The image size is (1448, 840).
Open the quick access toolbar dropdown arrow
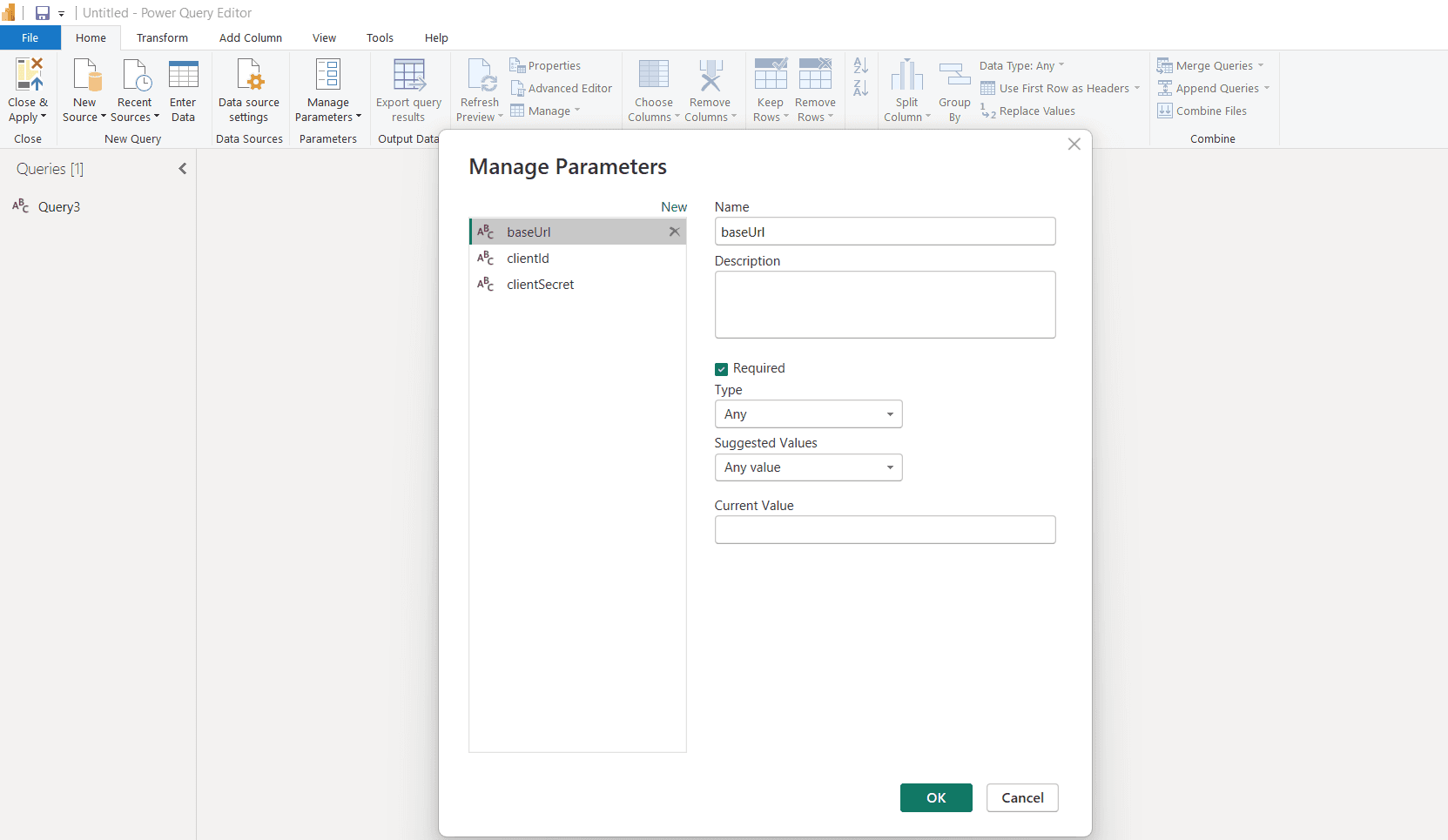tap(62, 14)
